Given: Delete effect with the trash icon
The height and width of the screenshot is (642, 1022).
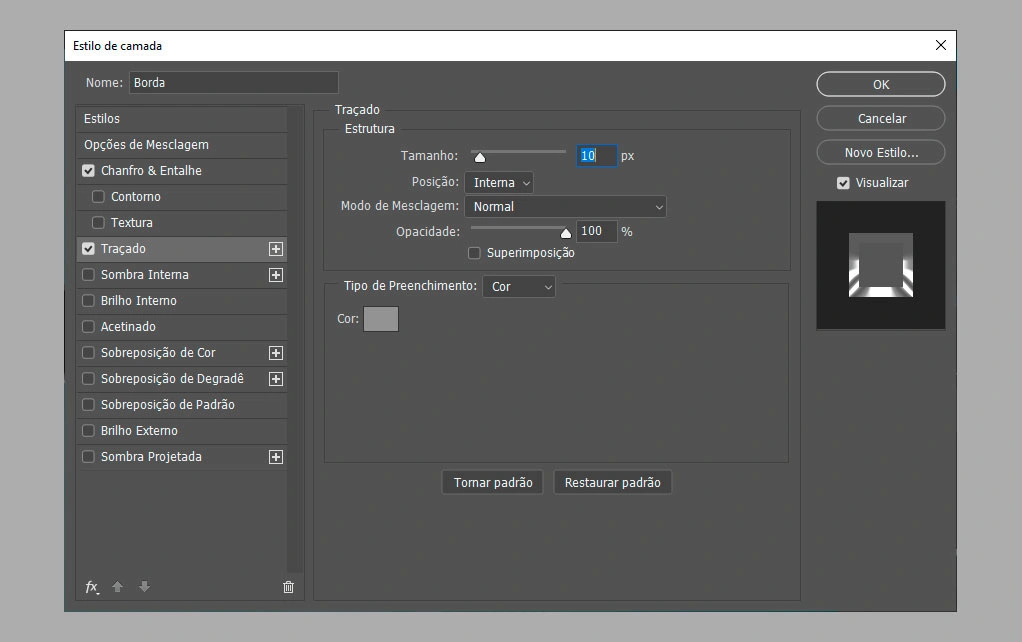Looking at the screenshot, I should [288, 587].
